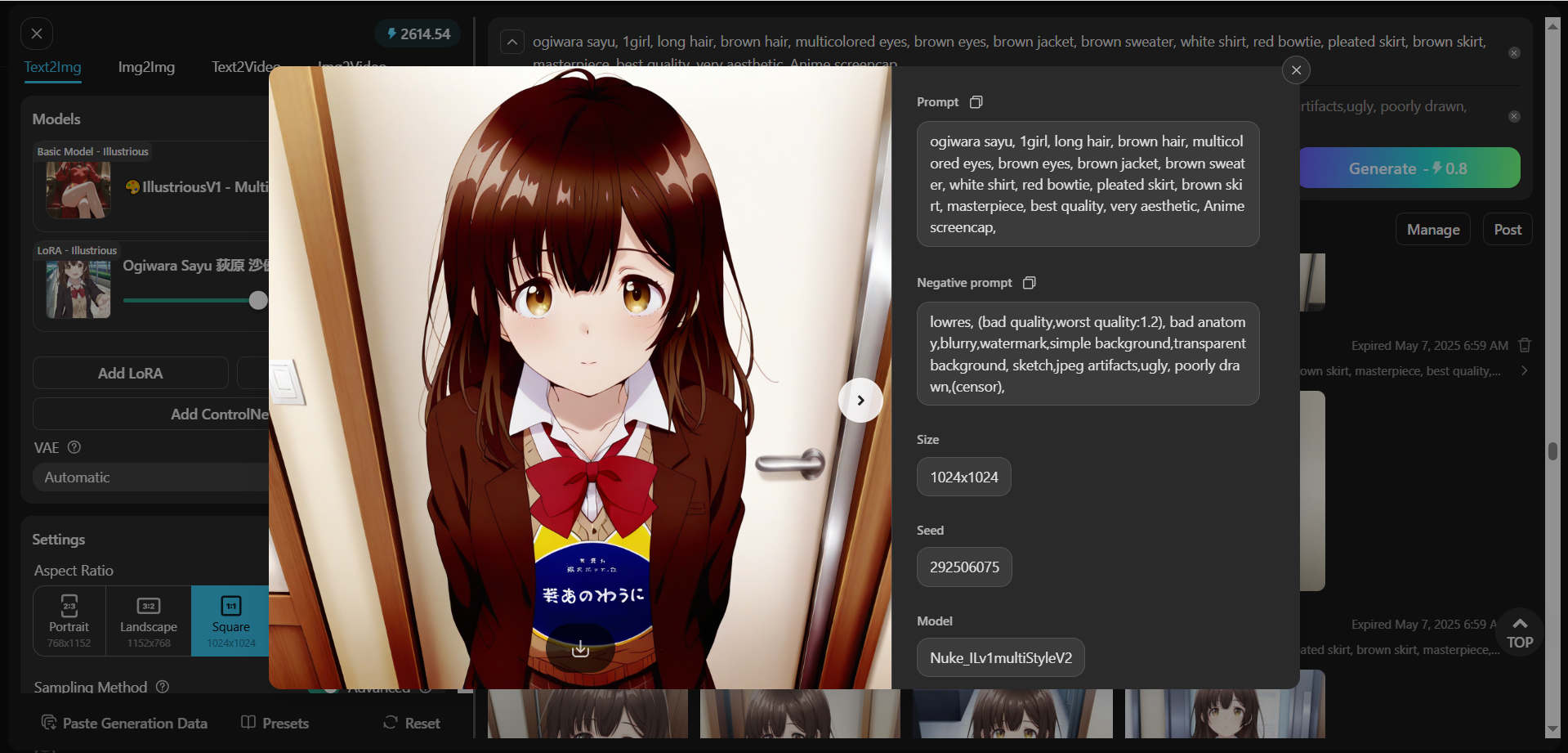1568x753 pixels.
Task: Open Manage for generated images
Action: [1433, 230]
